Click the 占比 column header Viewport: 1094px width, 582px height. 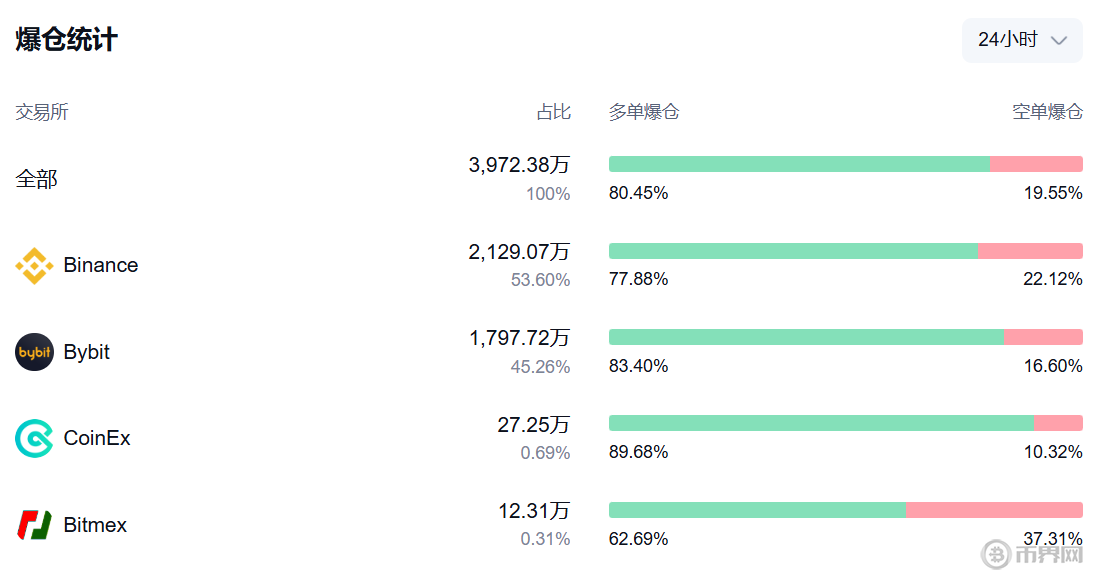553,112
